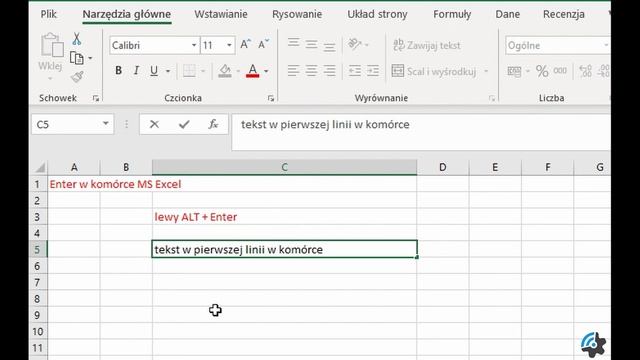Align text to middle of cell
Image resolution: width=640 pixels, height=360 pixels.
coord(311,44)
